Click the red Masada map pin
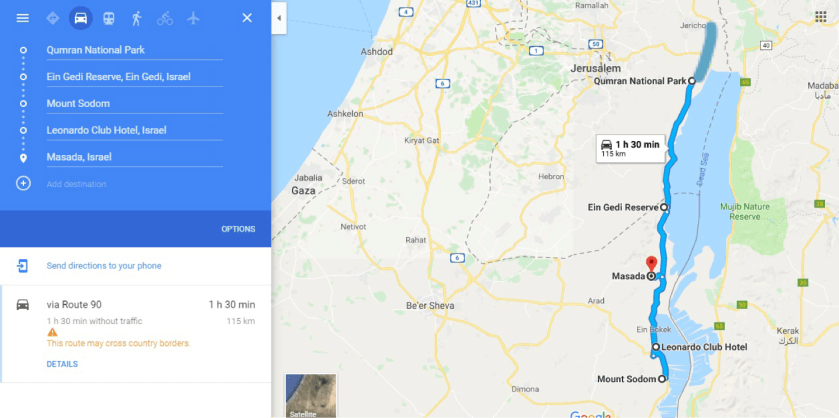 point(651,264)
